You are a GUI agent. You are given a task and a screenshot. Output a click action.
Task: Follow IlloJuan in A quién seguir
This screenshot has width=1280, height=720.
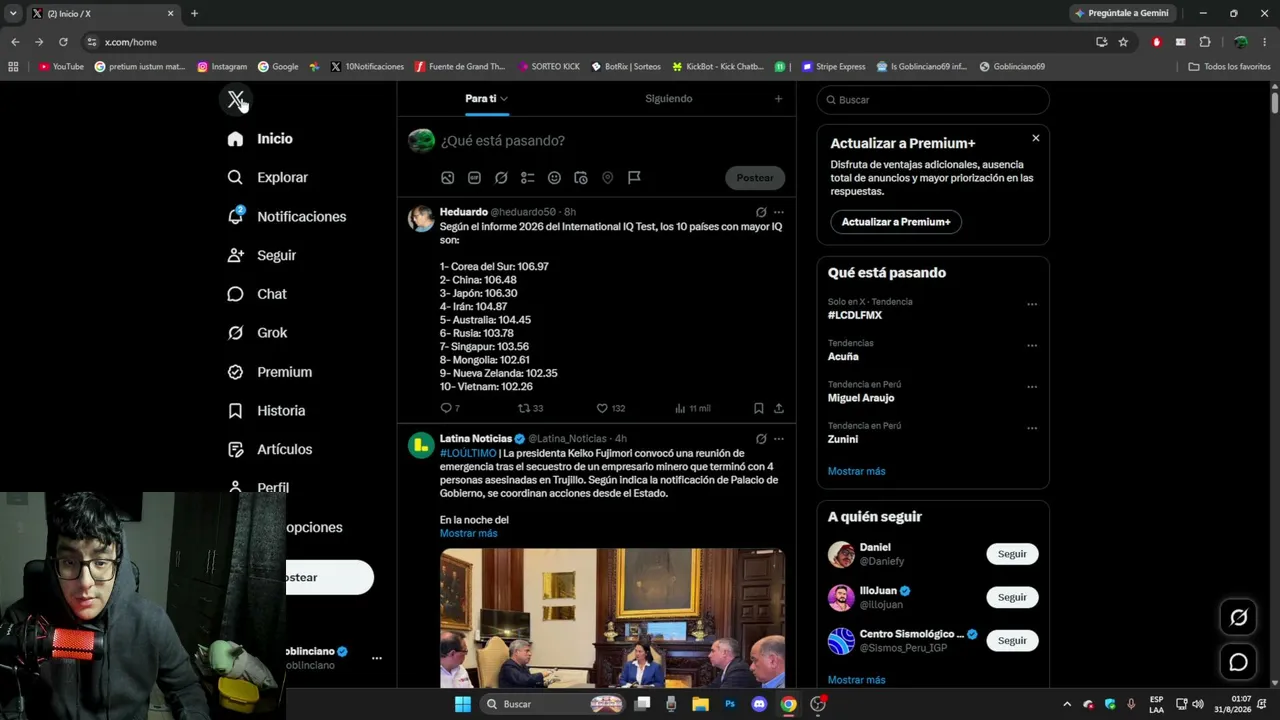tap(1012, 597)
